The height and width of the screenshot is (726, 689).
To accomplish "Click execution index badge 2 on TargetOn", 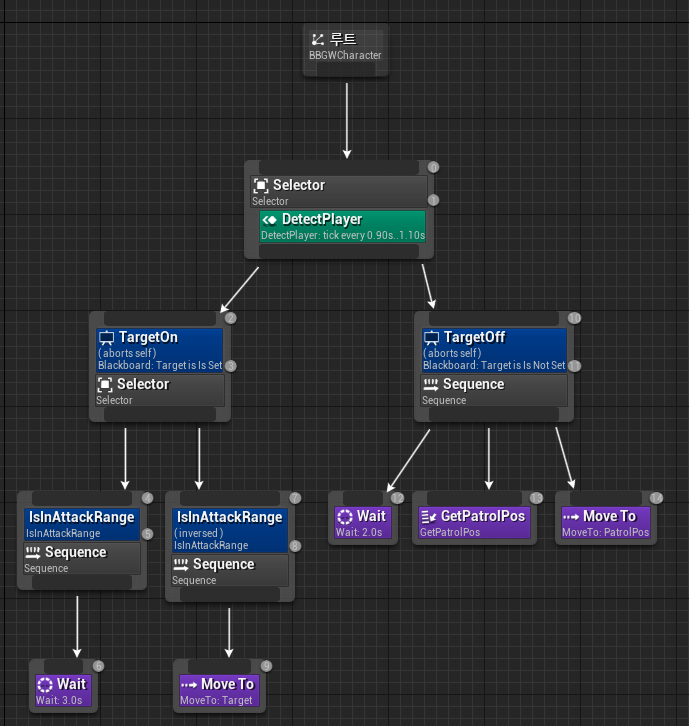I will point(231,318).
